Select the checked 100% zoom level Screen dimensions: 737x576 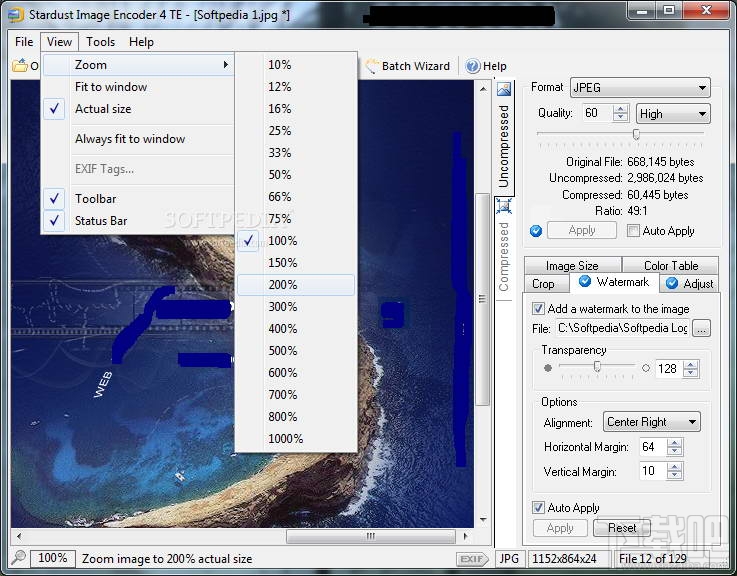click(296, 241)
